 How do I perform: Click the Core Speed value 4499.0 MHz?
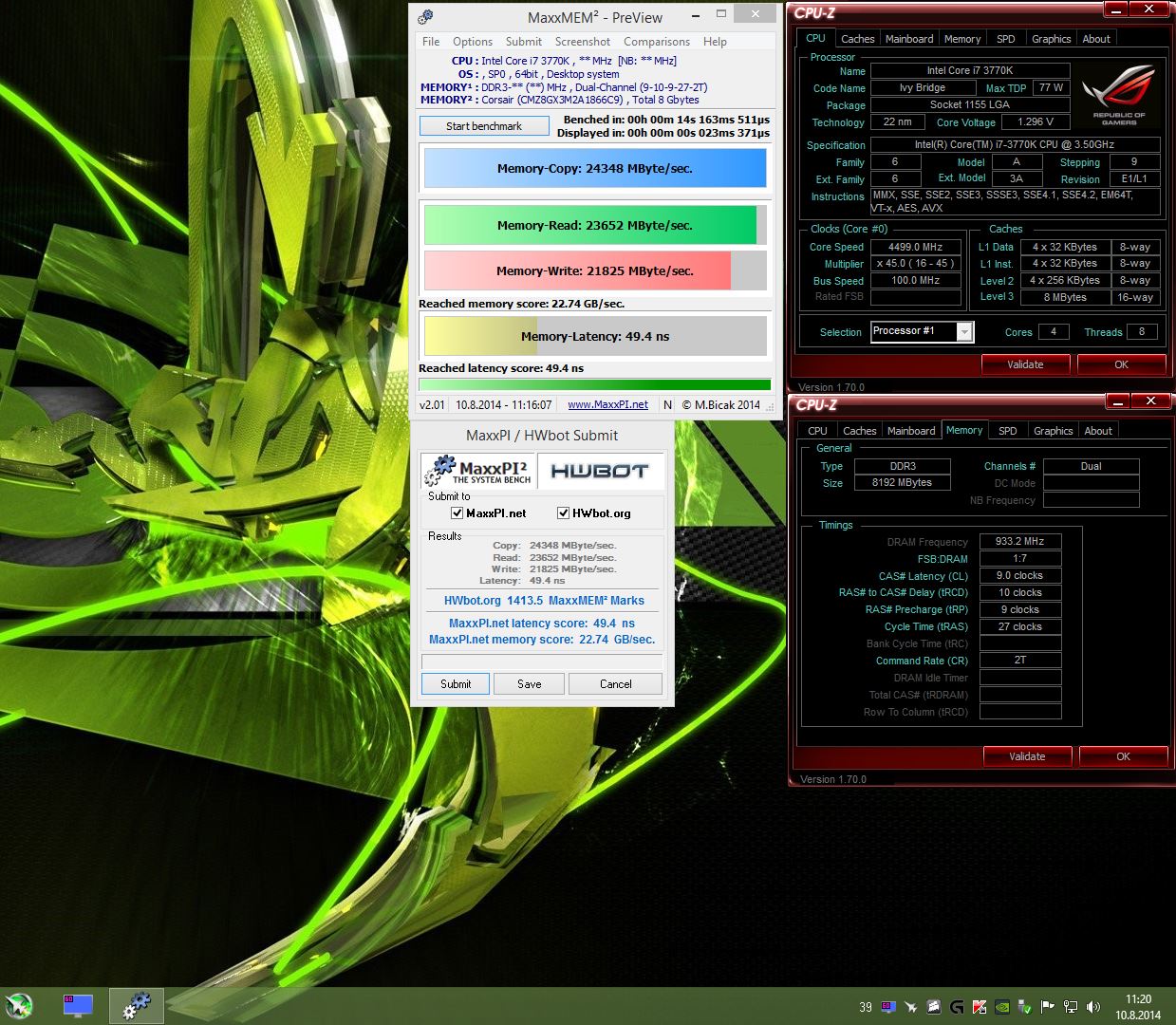(916, 247)
